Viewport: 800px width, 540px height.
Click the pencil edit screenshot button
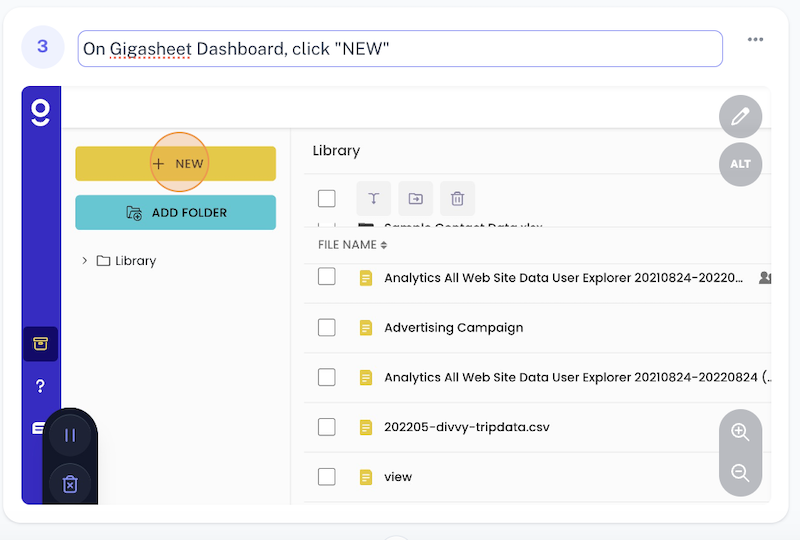click(740, 116)
